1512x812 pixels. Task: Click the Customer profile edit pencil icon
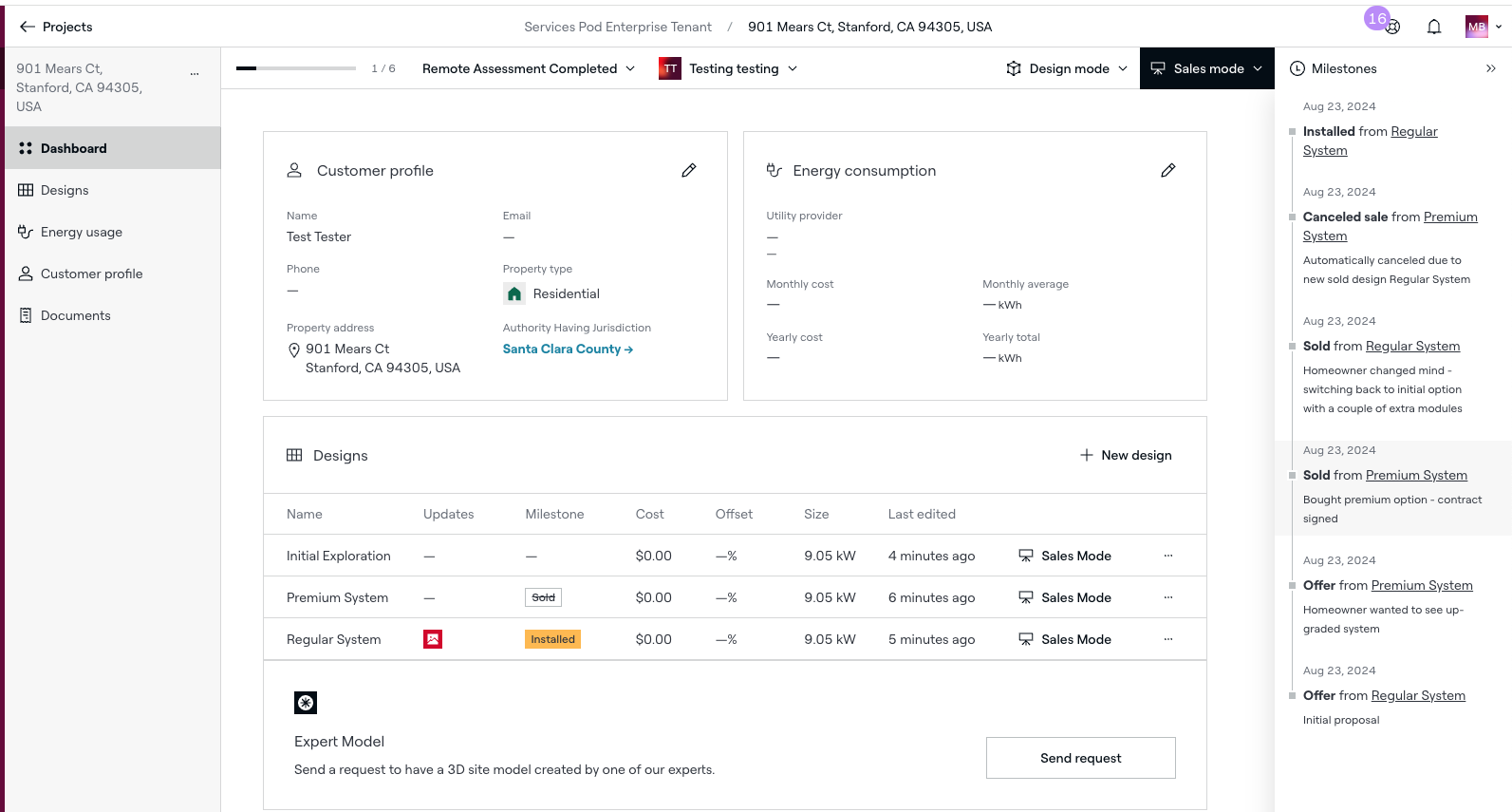689,170
